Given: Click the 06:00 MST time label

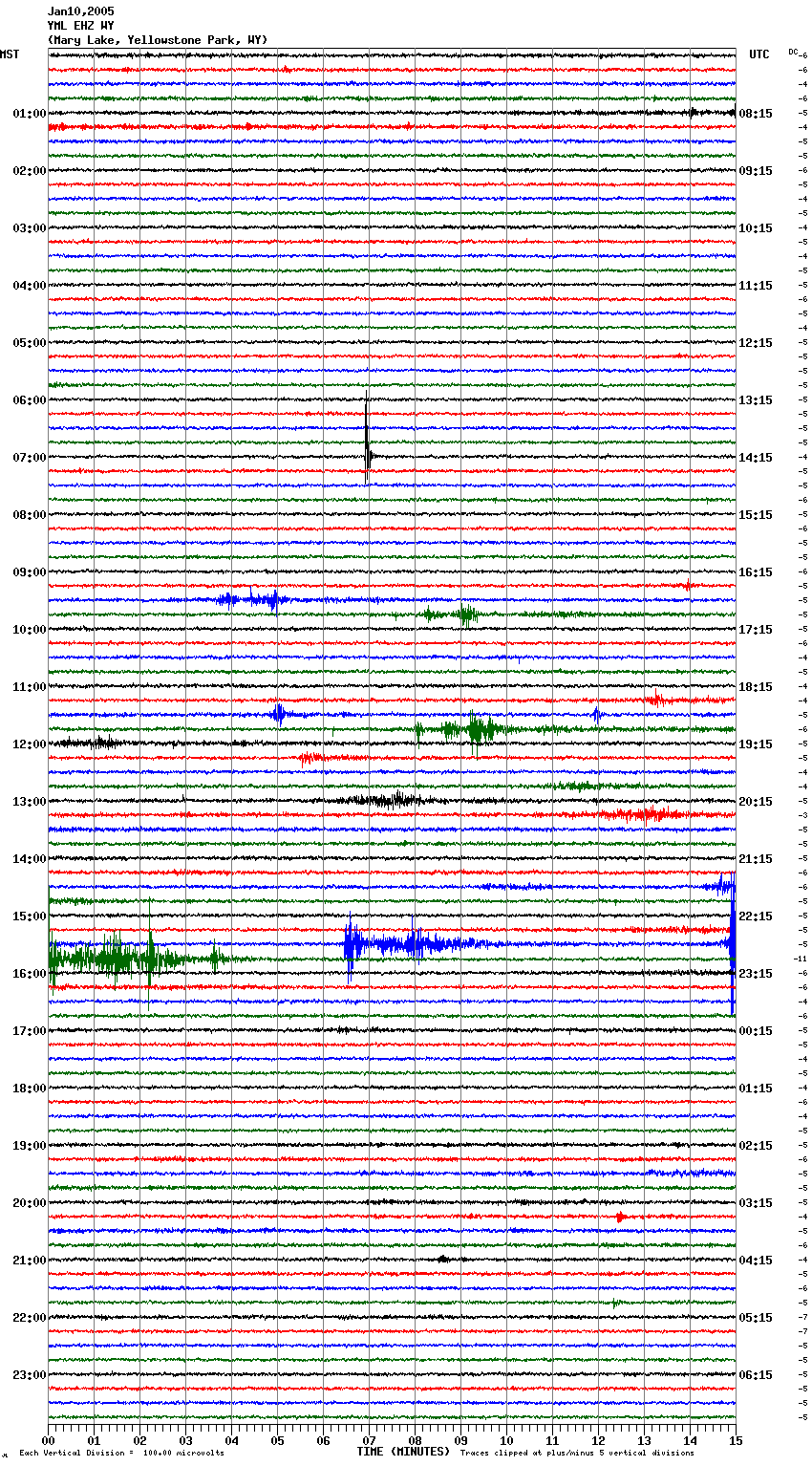Looking at the screenshot, I should 30,400.
